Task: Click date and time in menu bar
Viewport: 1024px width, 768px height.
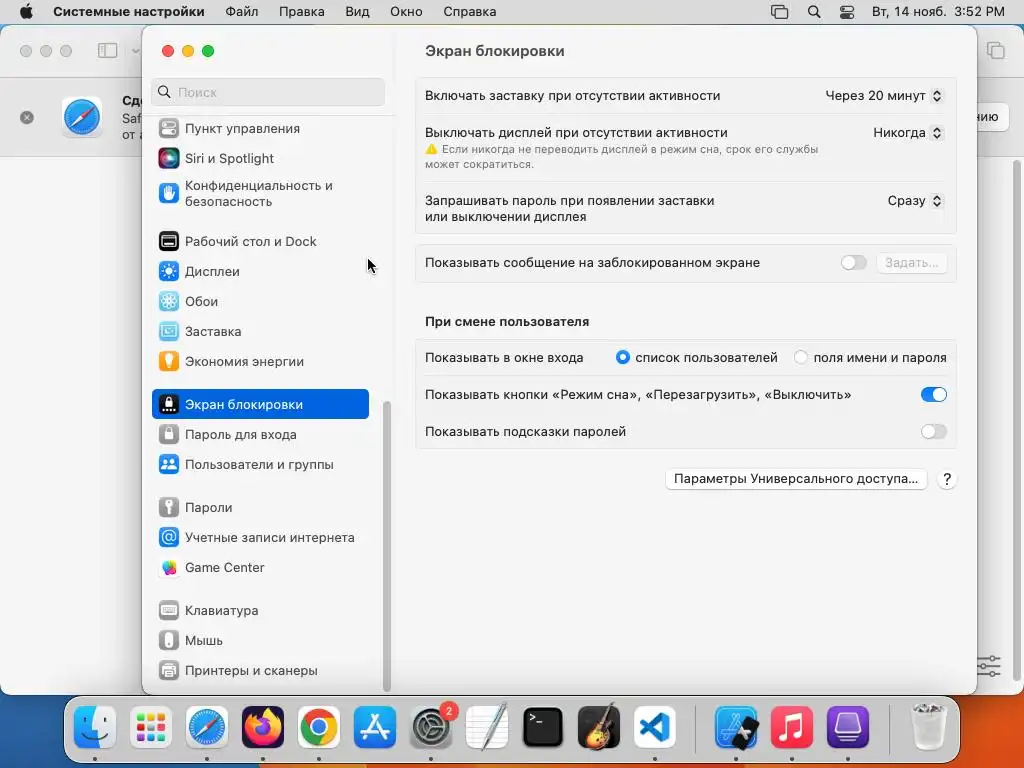Action: point(938,12)
